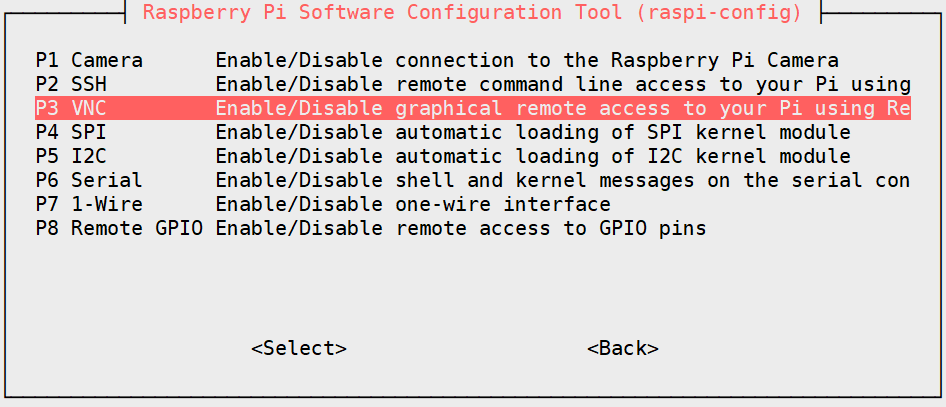Click the SPI kernel module loading description
The width and height of the screenshot is (946, 407).
pos(533,132)
